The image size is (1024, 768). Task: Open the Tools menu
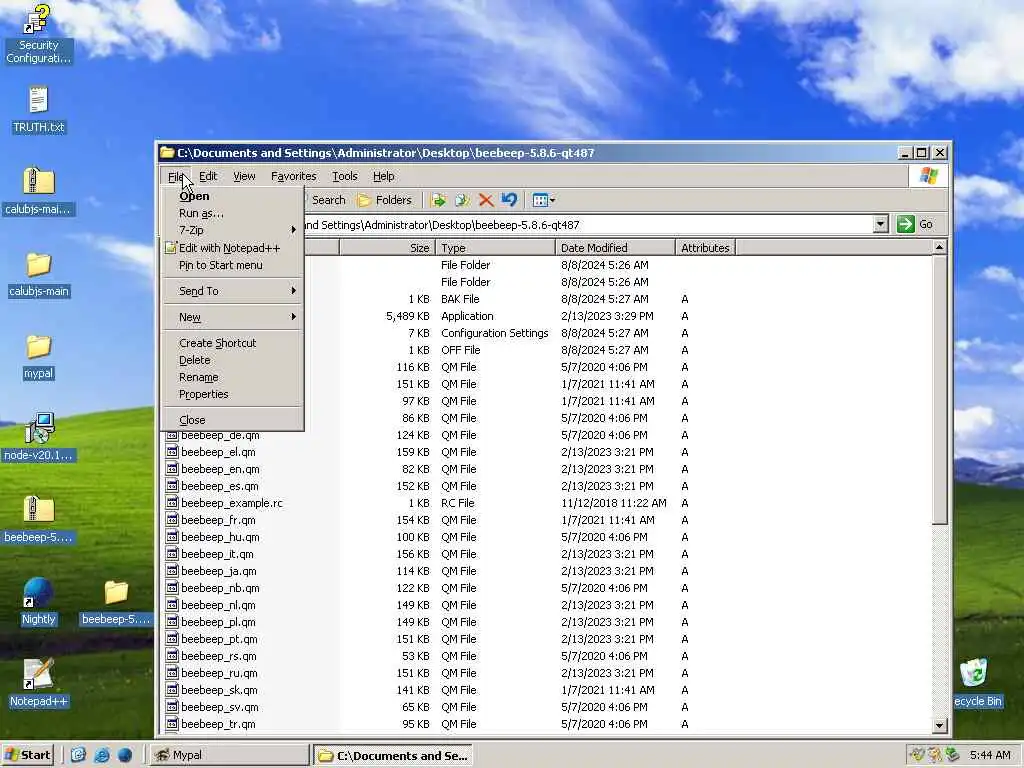click(345, 176)
